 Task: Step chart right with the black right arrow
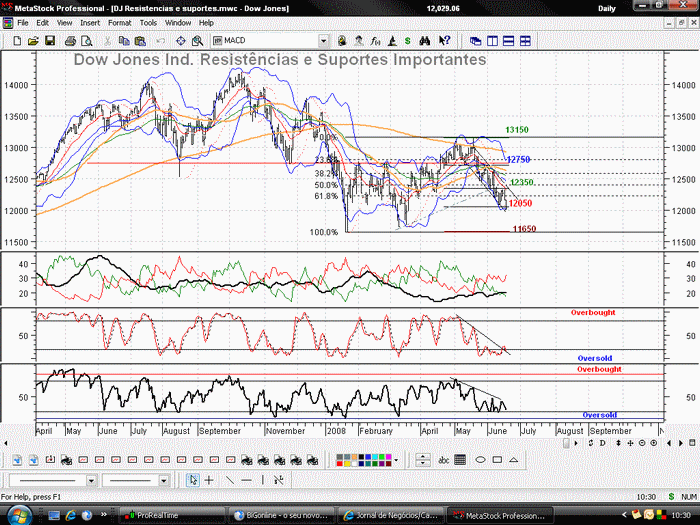pyautogui.click(x=681, y=443)
